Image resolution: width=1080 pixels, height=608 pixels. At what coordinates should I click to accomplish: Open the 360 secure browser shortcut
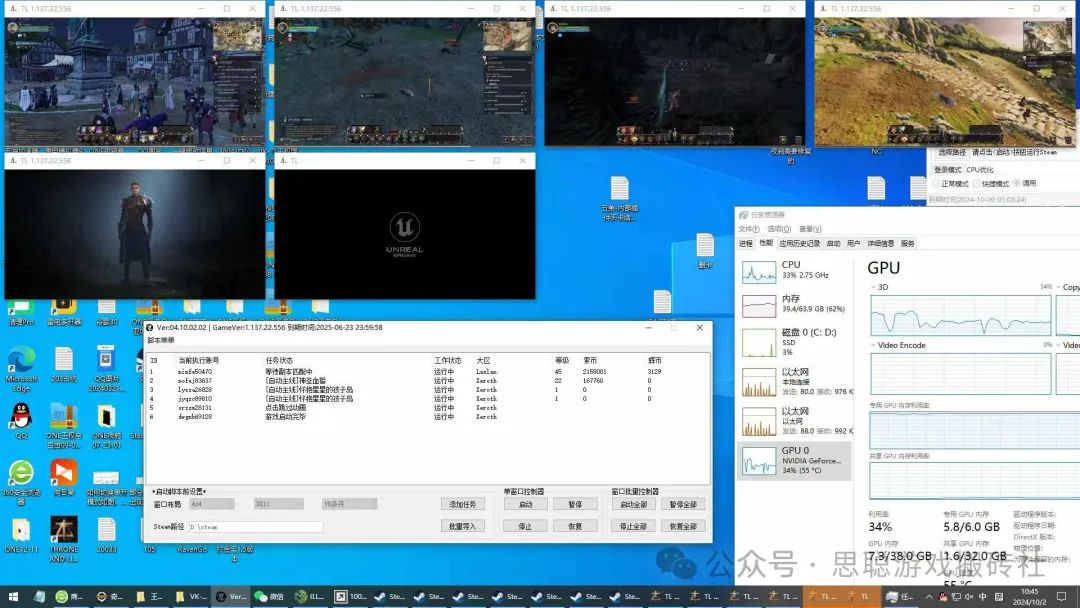click(x=21, y=474)
